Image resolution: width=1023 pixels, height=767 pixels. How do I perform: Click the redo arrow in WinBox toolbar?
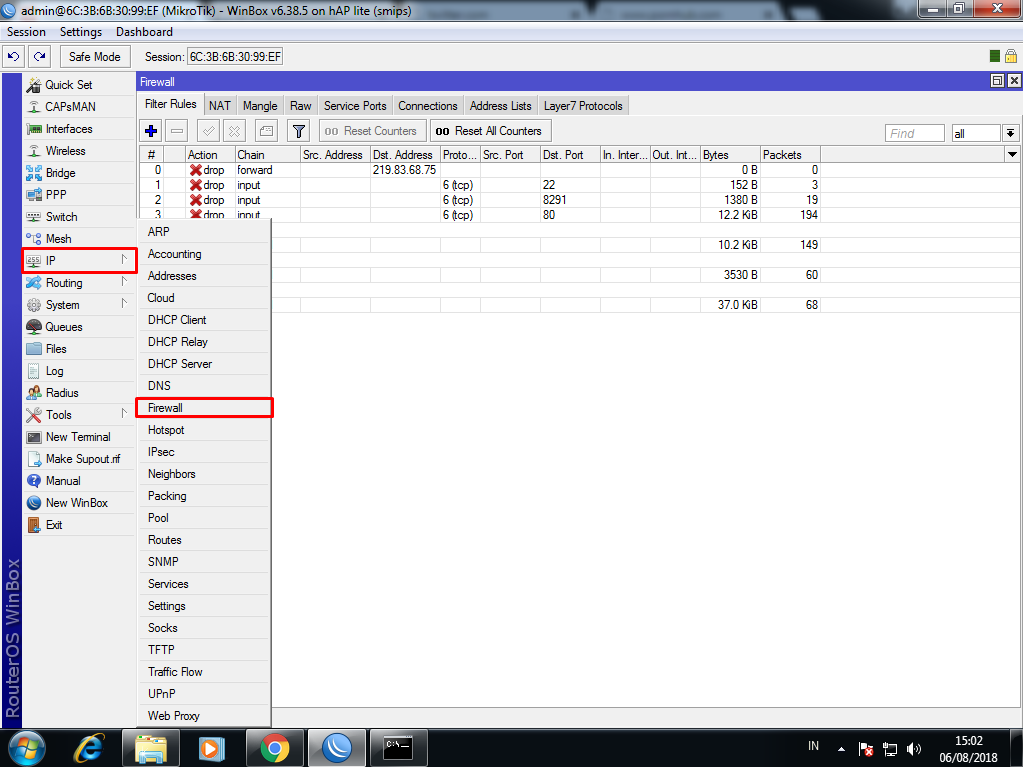(x=39, y=57)
